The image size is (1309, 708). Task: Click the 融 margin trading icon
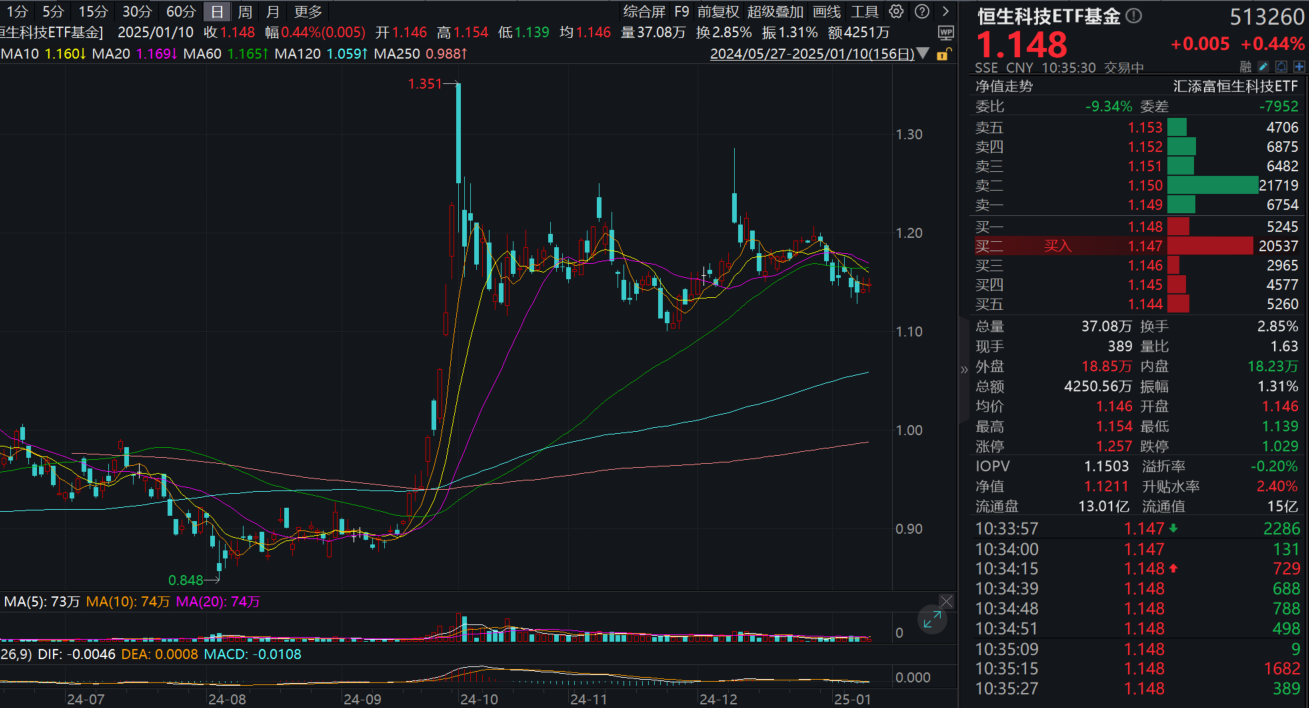(1245, 66)
